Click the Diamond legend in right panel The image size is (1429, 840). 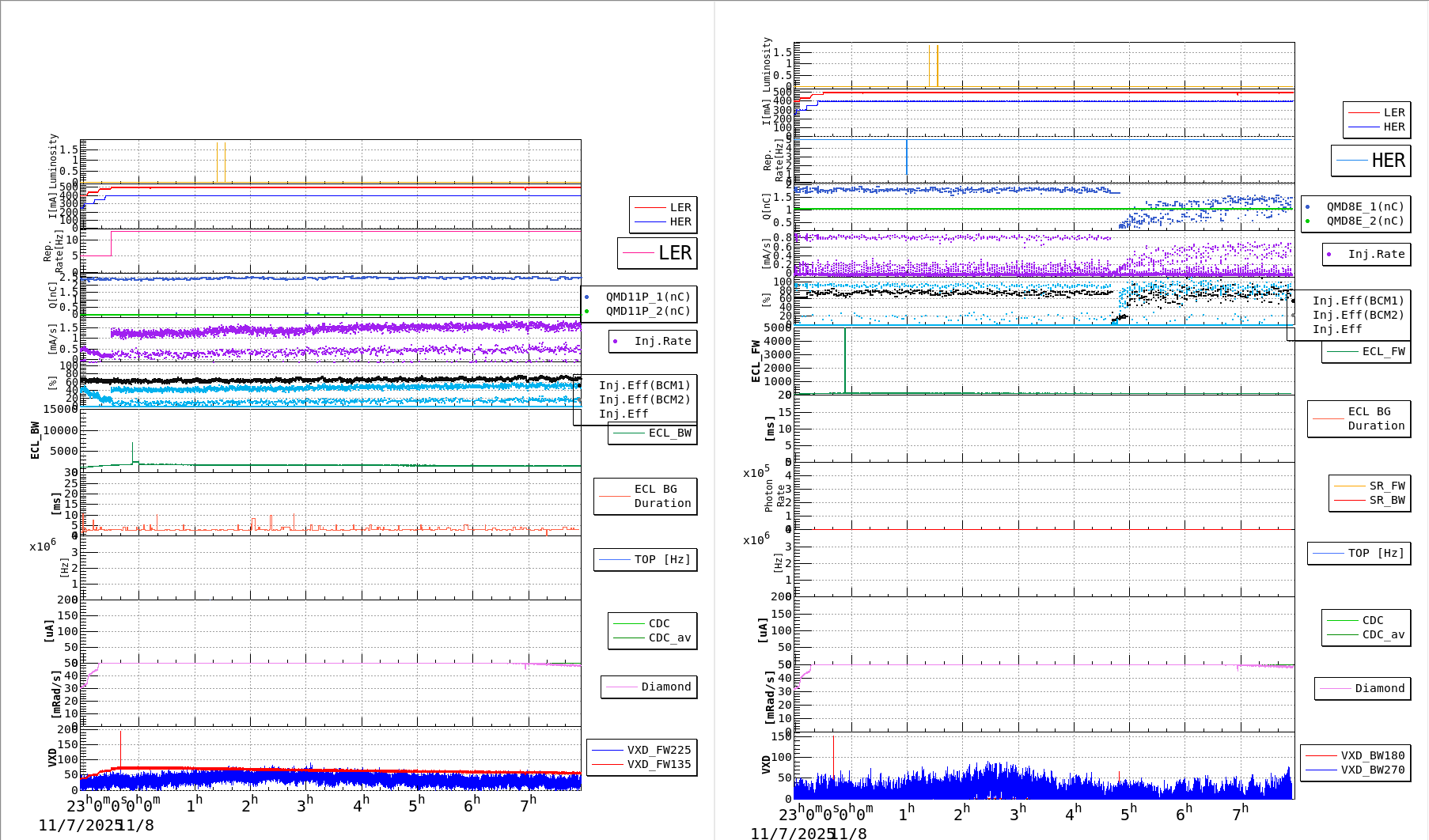[1379, 689]
